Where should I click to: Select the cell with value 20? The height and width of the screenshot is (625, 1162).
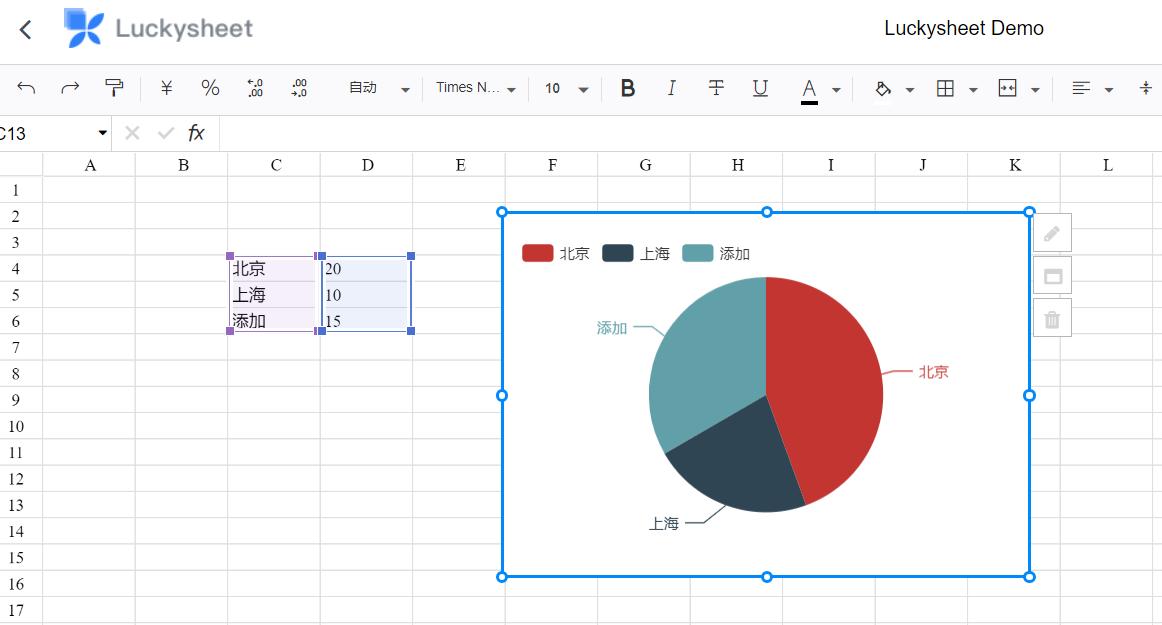[366, 268]
